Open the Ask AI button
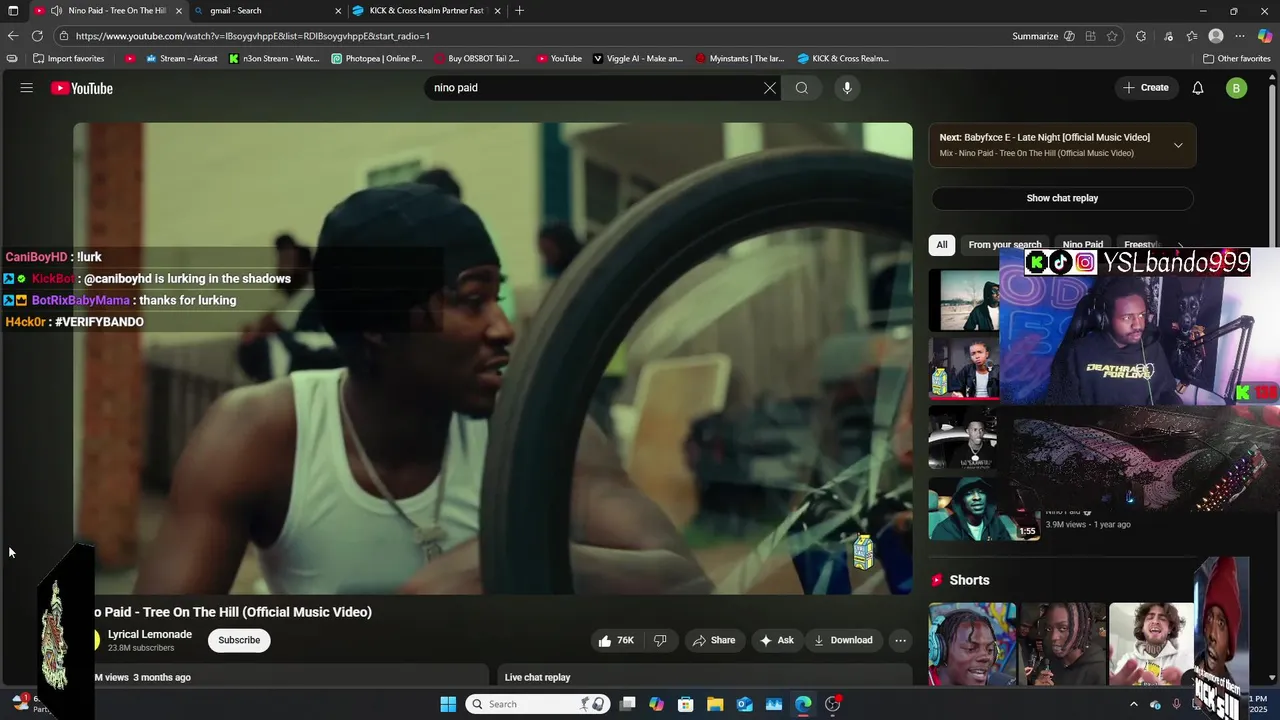Viewport: 1280px width, 720px height. tap(777, 640)
